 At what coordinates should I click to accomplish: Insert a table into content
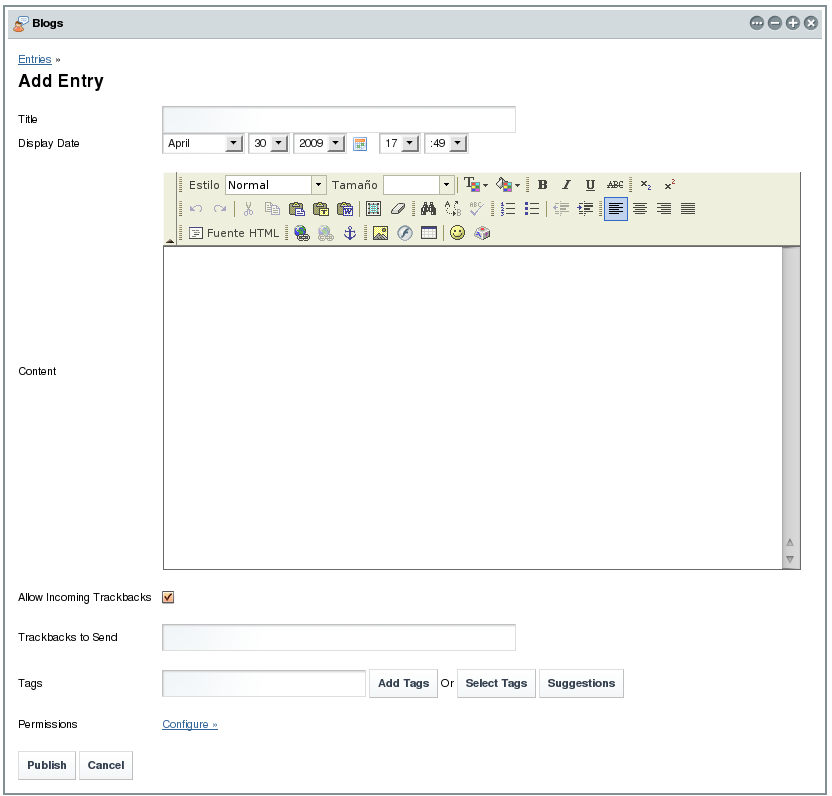click(429, 233)
